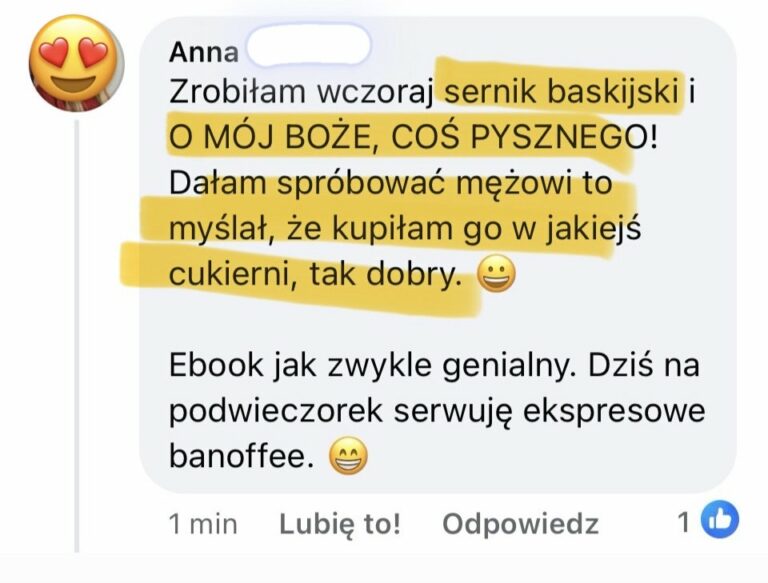Click the grinning emoji after "tak dobry."
The image size is (768, 583).
pos(496,275)
